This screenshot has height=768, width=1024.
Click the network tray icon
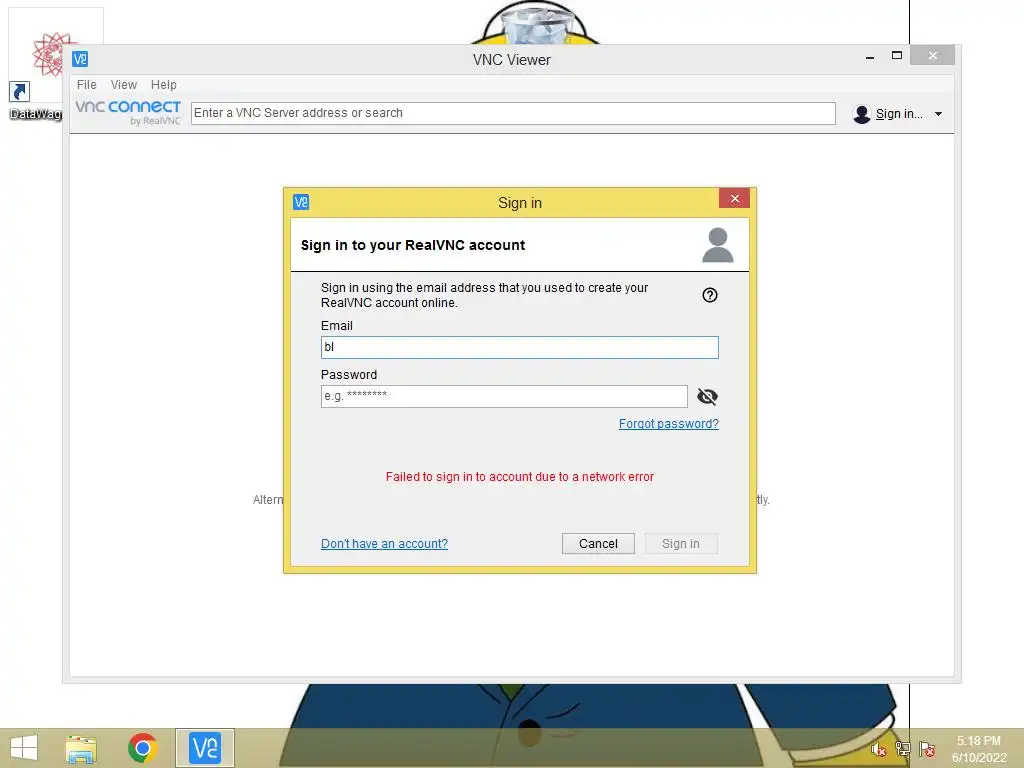click(x=903, y=750)
